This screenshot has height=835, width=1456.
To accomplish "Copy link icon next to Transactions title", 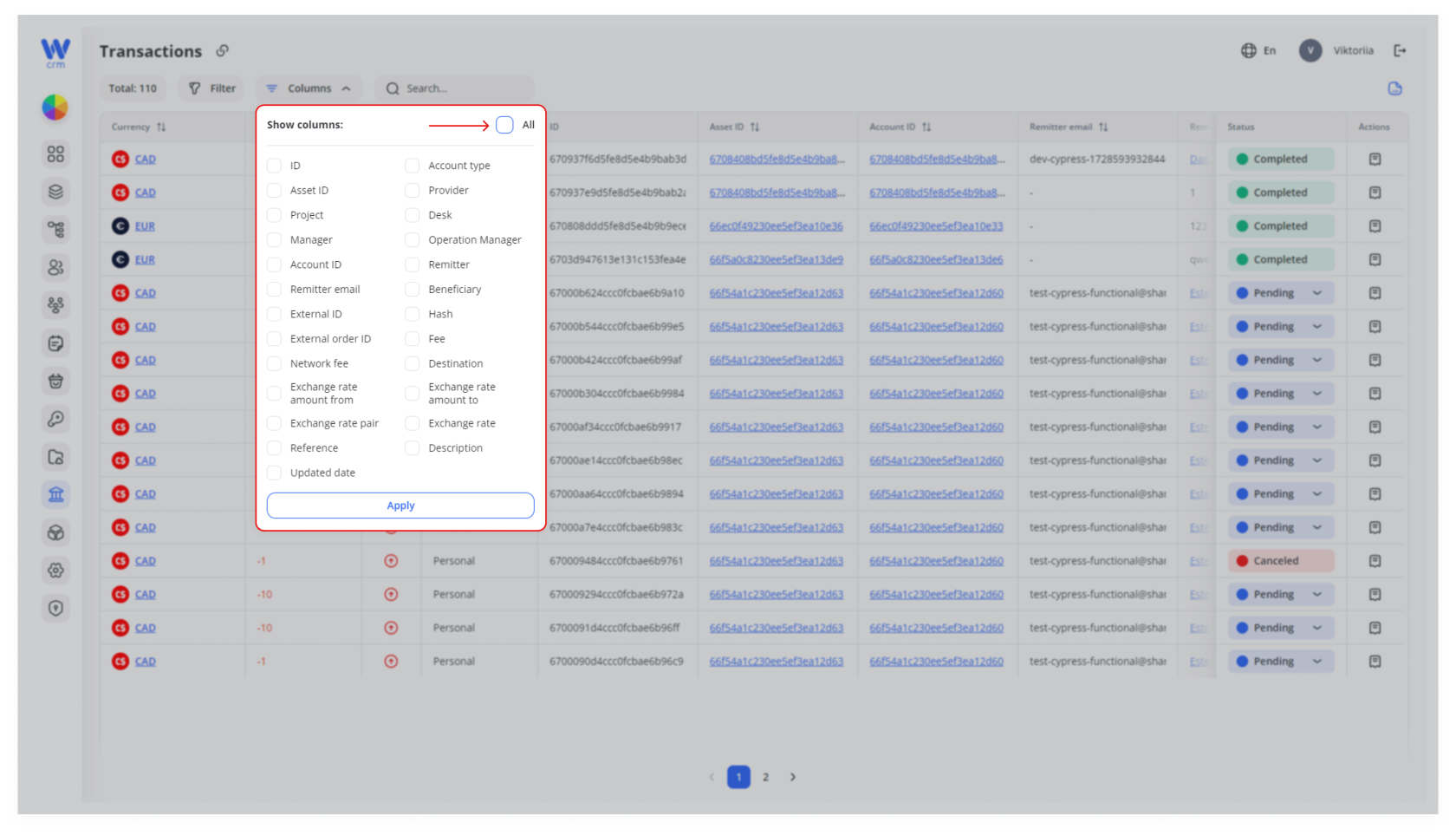I will point(223,50).
